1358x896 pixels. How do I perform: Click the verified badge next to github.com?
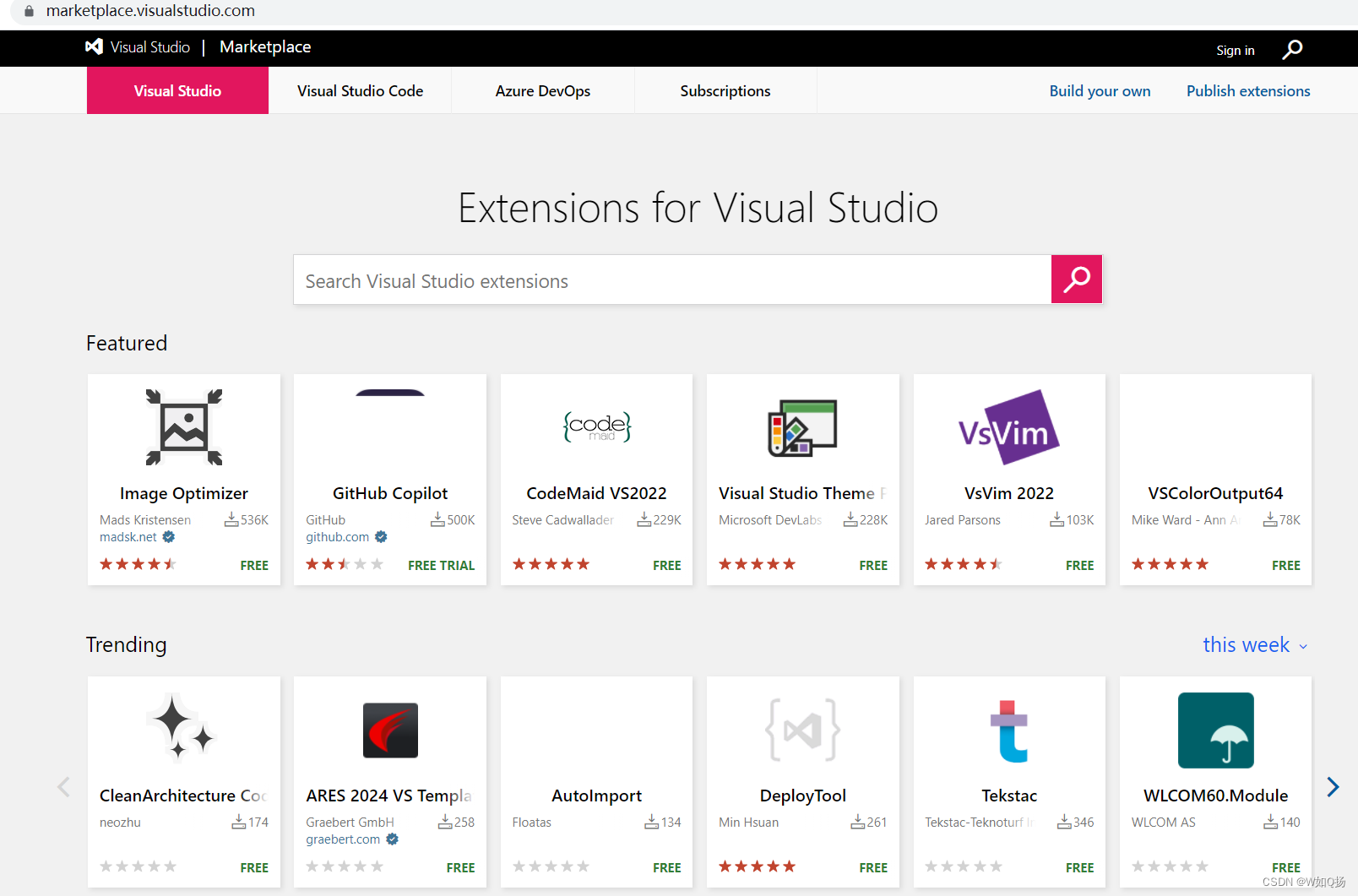point(381,537)
